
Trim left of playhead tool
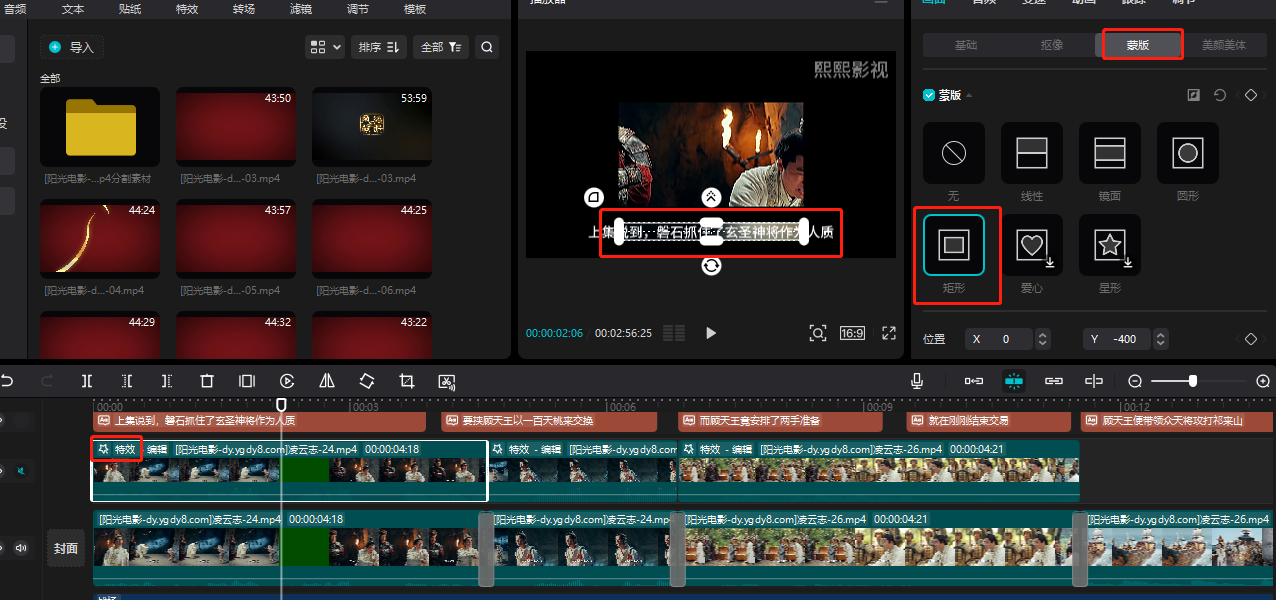tap(127, 381)
